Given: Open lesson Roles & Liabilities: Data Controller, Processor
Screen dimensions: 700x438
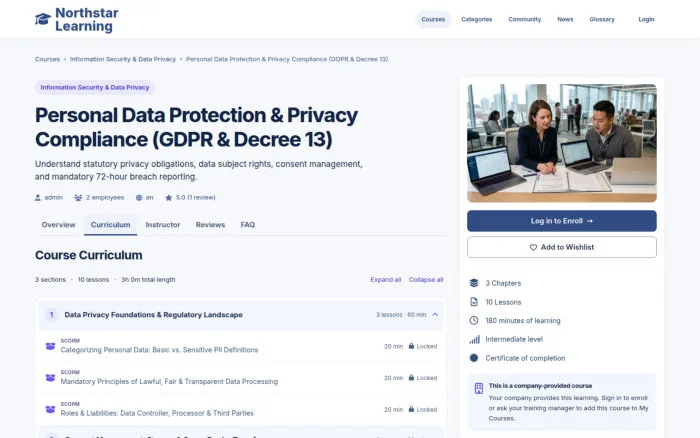Looking at the screenshot, I should (x=157, y=413).
